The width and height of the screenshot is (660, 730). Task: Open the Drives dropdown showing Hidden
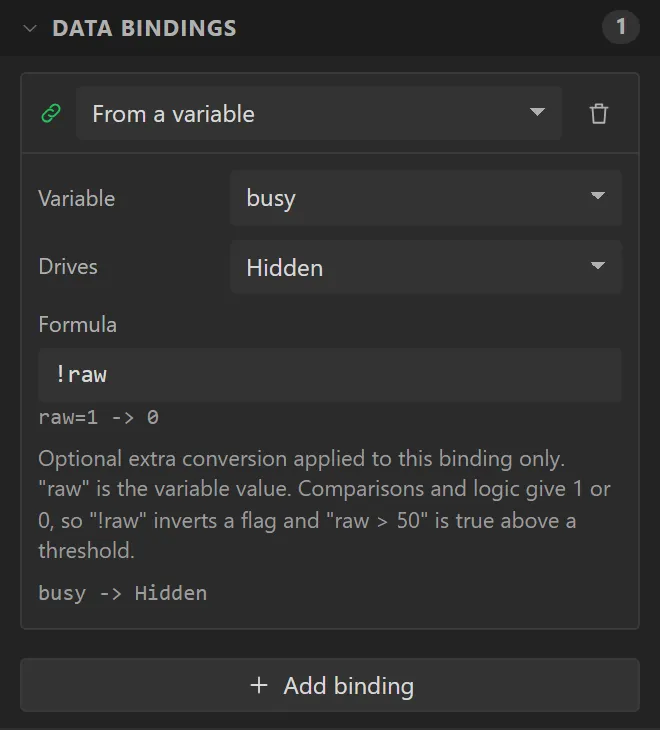(425, 267)
